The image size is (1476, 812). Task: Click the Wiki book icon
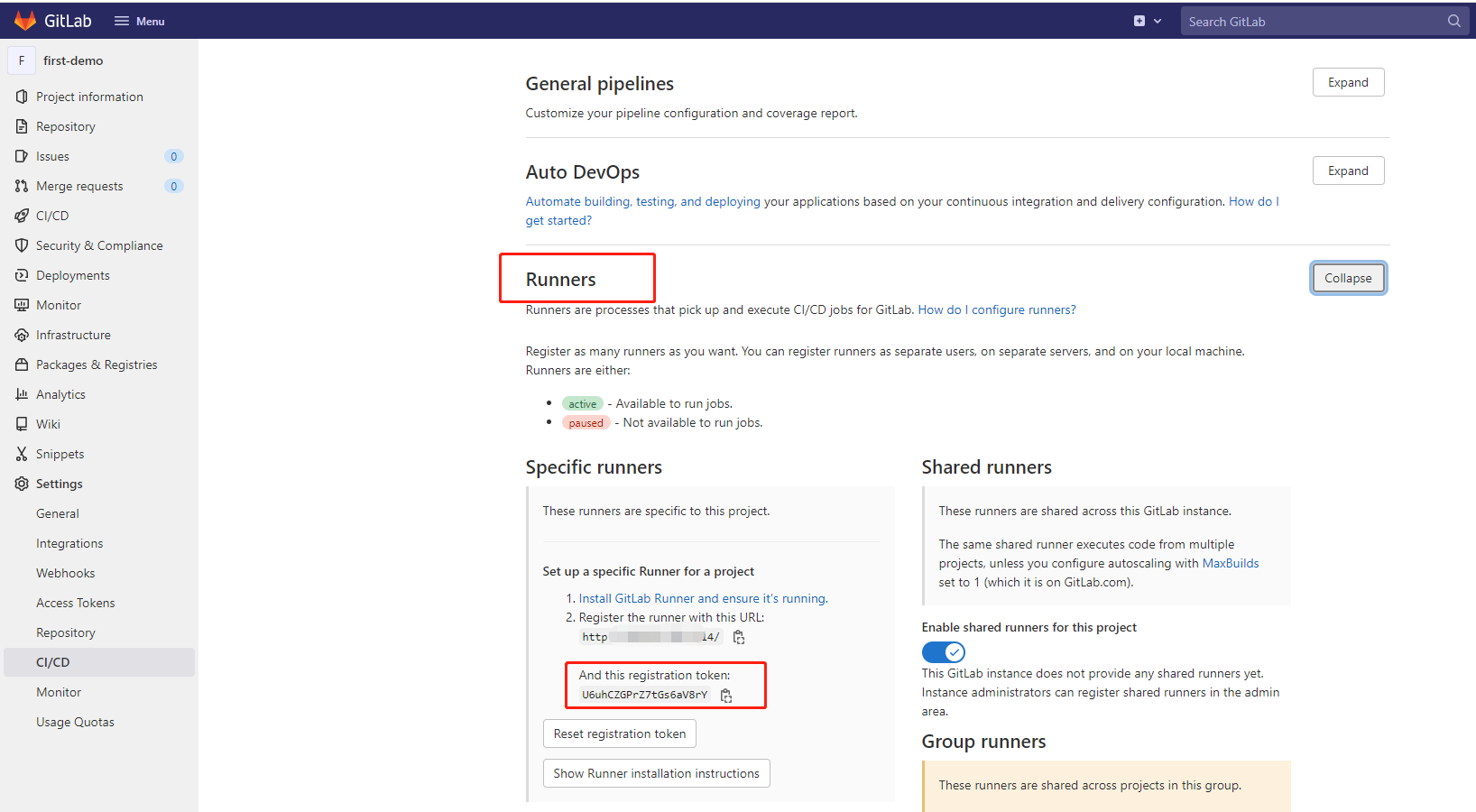[22, 424]
